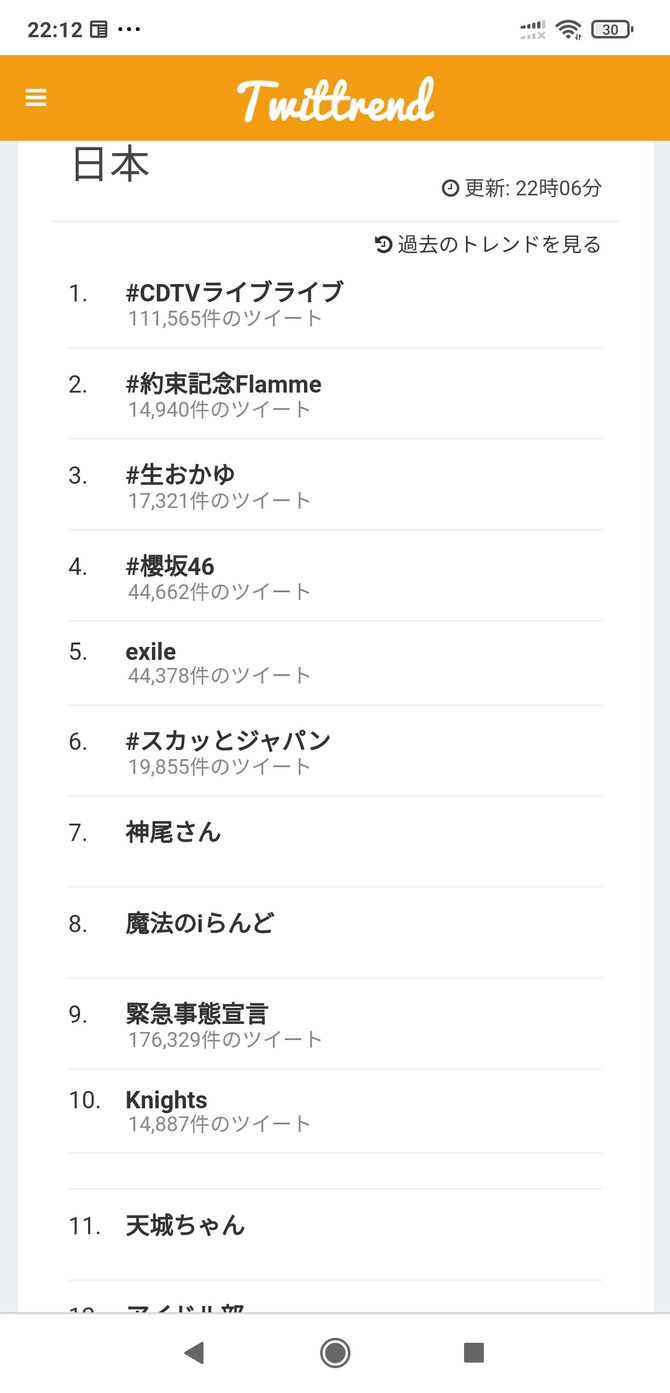Tap the Twittrend logo
The image size is (670, 1393).
pyautogui.click(x=336, y=99)
